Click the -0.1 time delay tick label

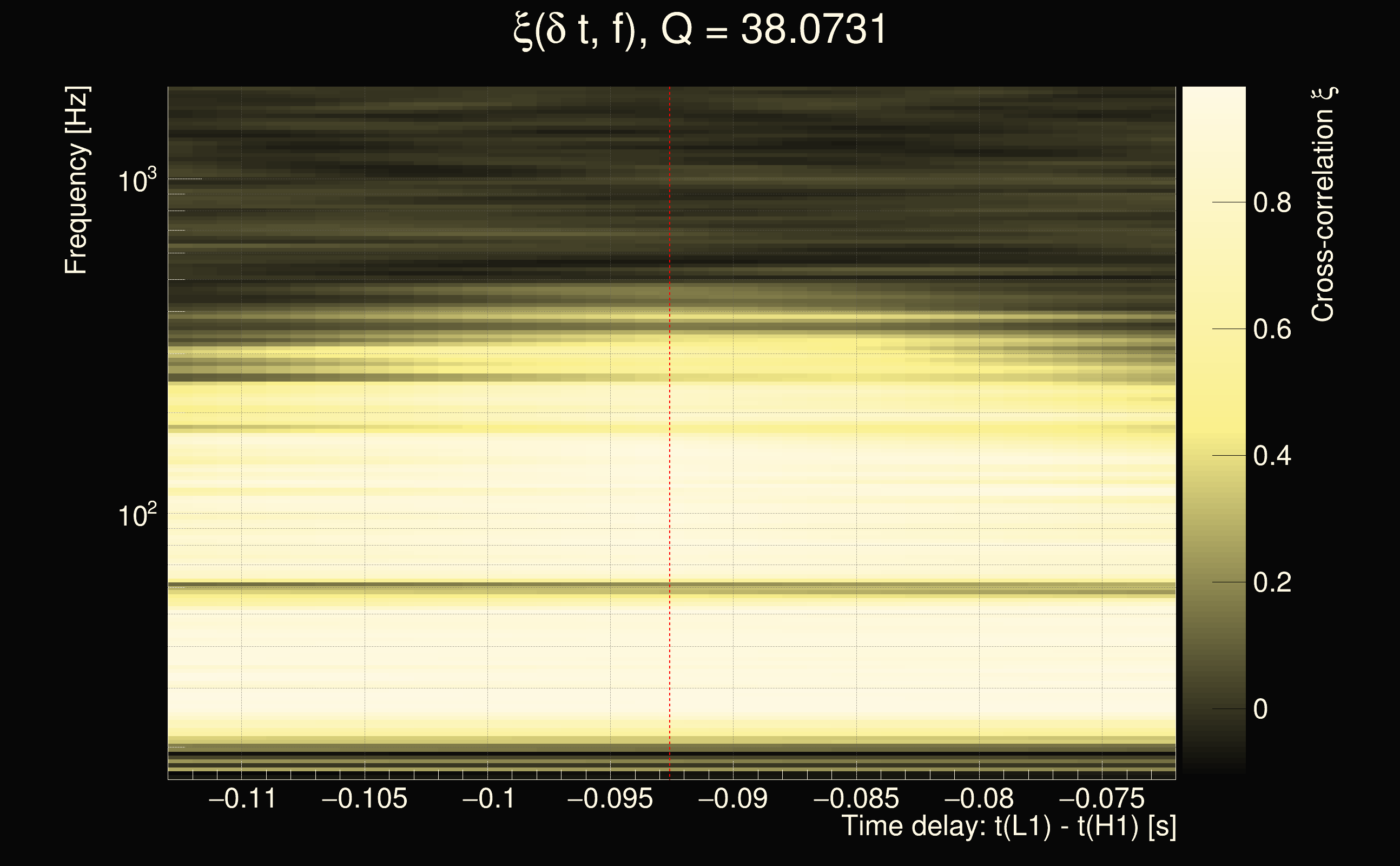click(488, 799)
